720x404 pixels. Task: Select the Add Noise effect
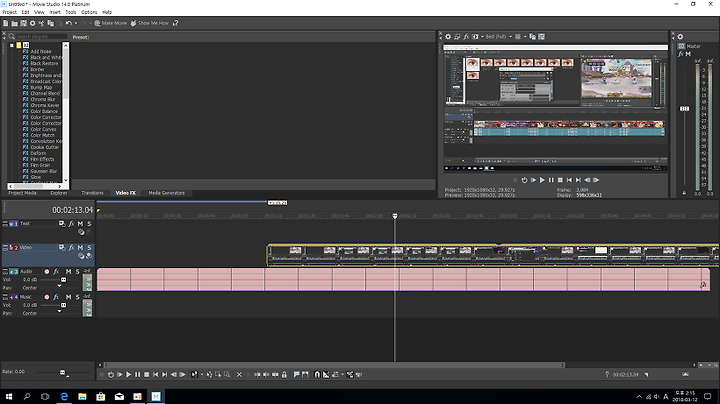[41, 51]
